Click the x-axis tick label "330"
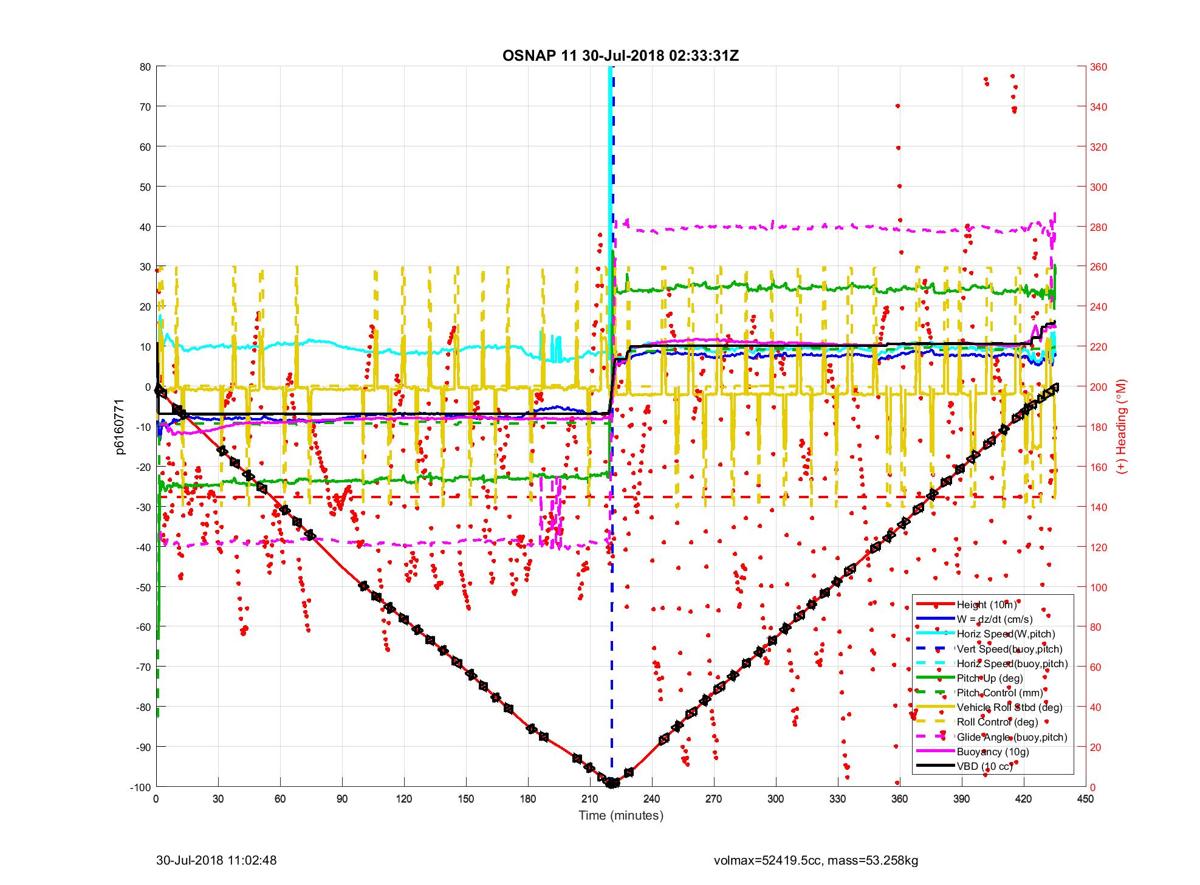Viewport: 1200px width, 885px height. click(838, 800)
